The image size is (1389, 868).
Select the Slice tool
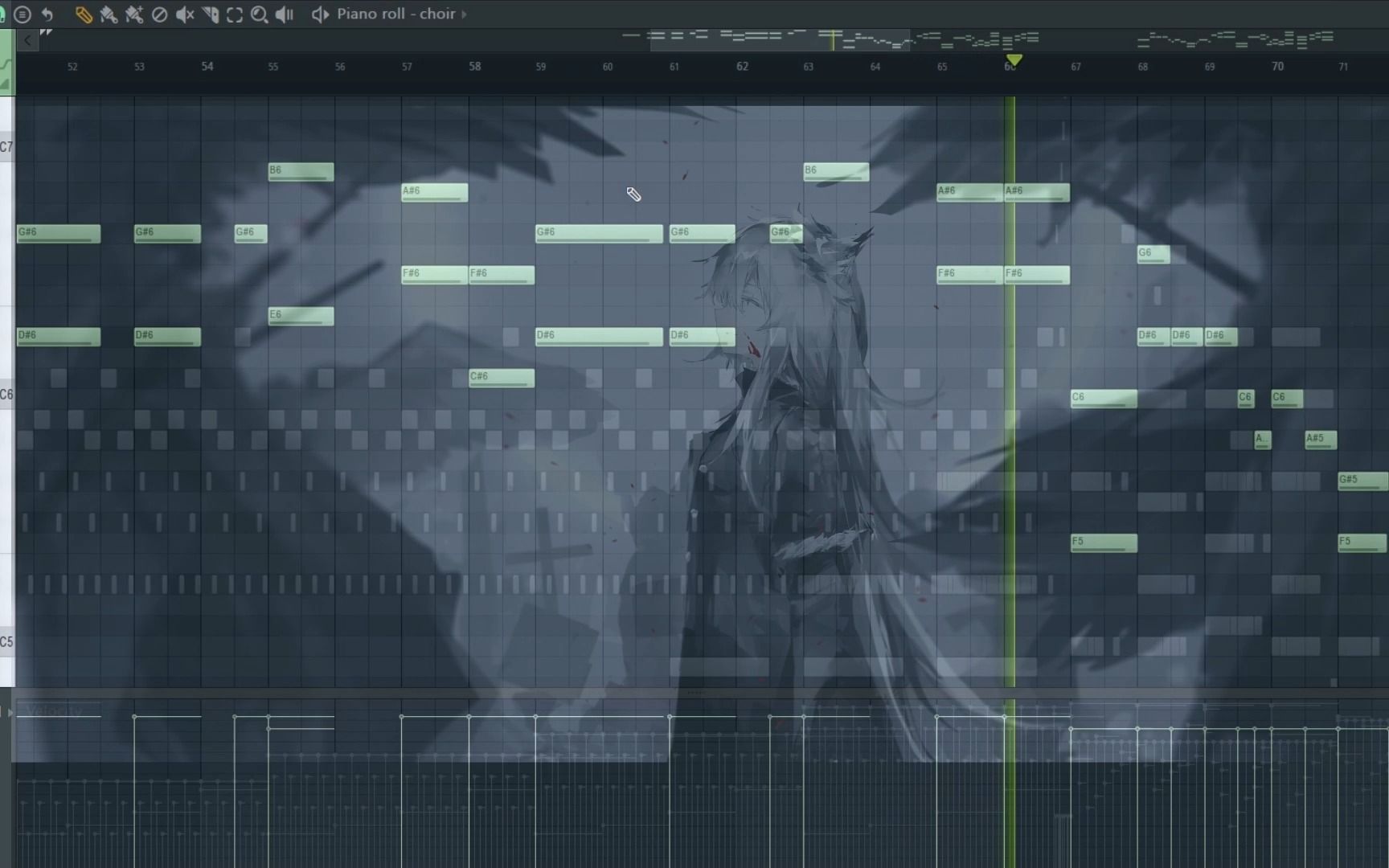tap(211, 14)
